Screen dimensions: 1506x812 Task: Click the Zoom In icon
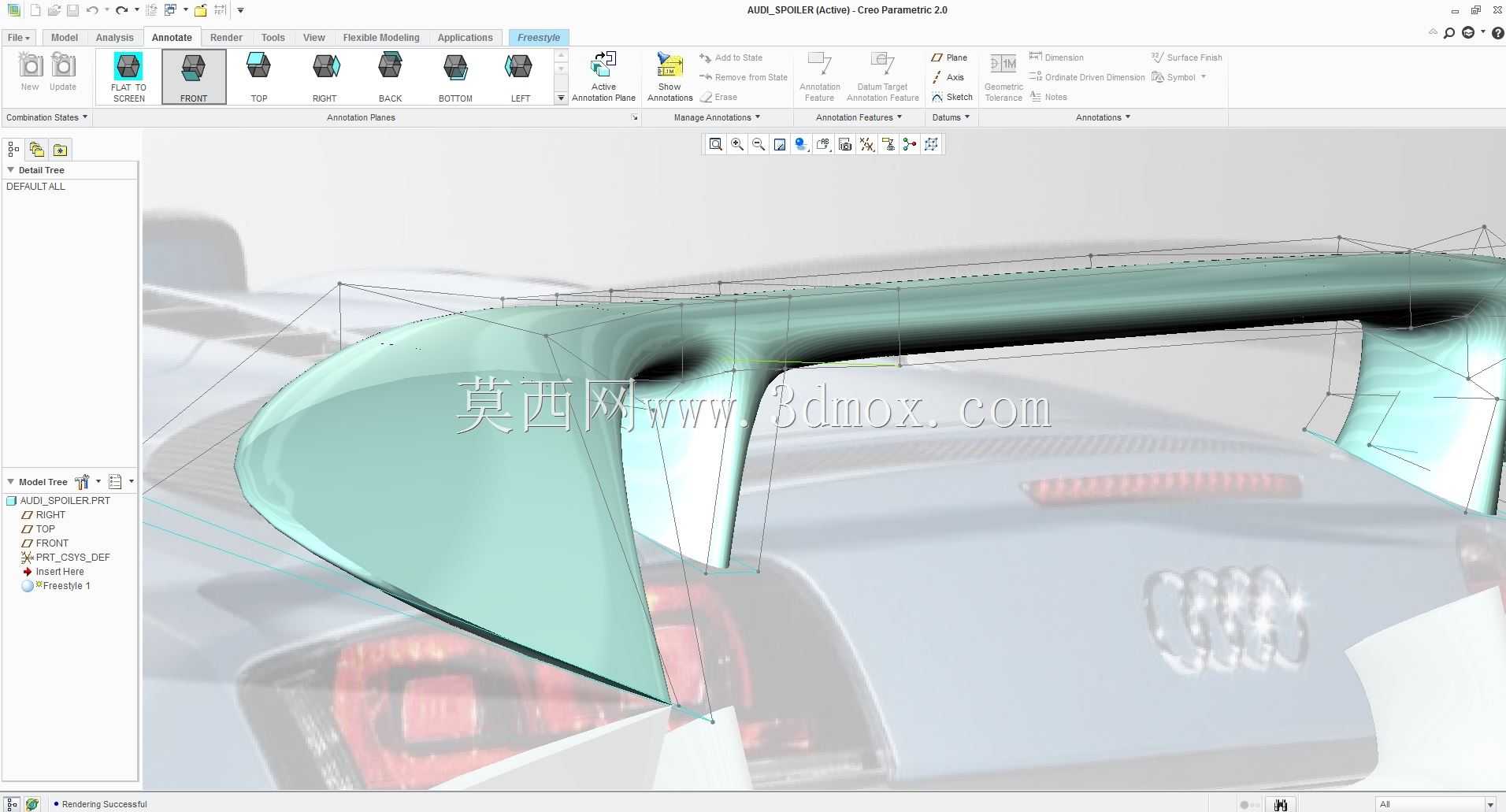(737, 144)
